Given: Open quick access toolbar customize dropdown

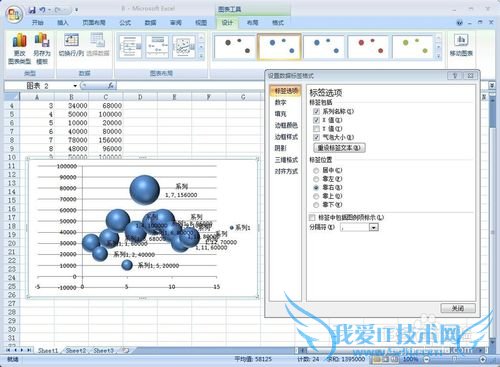Looking at the screenshot, I should coord(76,10).
